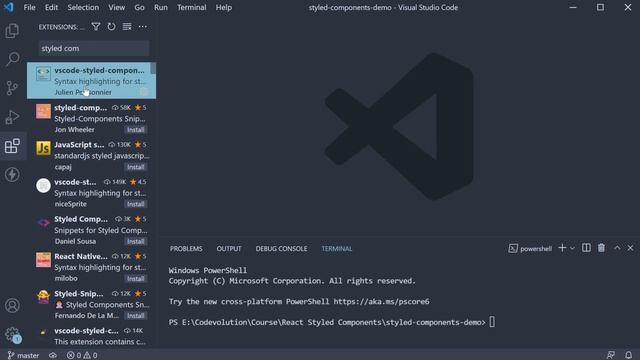Screen dimensions: 640x360
Task: Open the Run and Debug view
Action: tap(12, 117)
